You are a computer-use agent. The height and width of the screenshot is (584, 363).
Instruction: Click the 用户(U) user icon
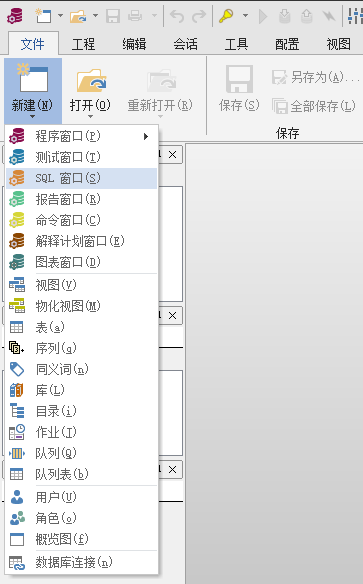pos(17,497)
